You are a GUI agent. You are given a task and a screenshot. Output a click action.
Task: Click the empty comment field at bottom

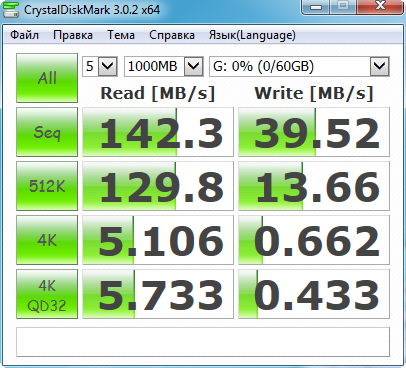(203, 342)
